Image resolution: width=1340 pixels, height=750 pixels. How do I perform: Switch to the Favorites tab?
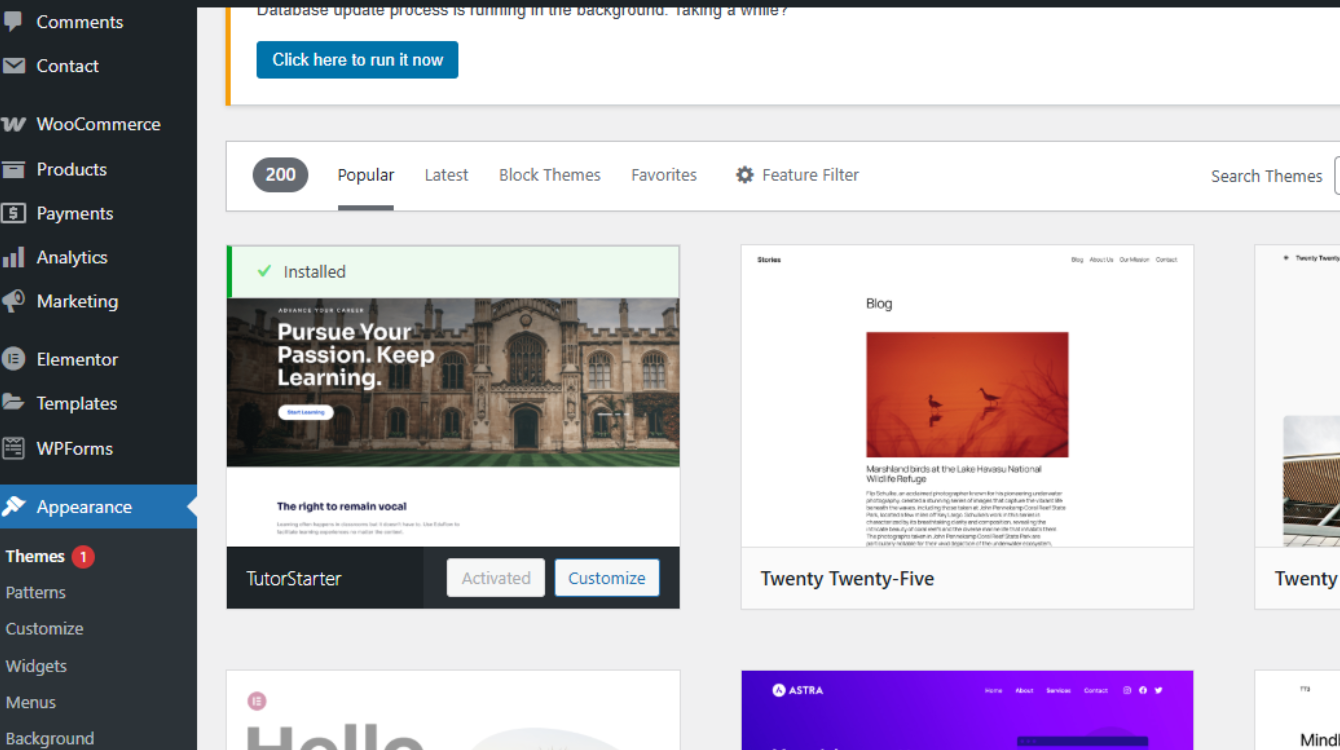[x=664, y=175]
